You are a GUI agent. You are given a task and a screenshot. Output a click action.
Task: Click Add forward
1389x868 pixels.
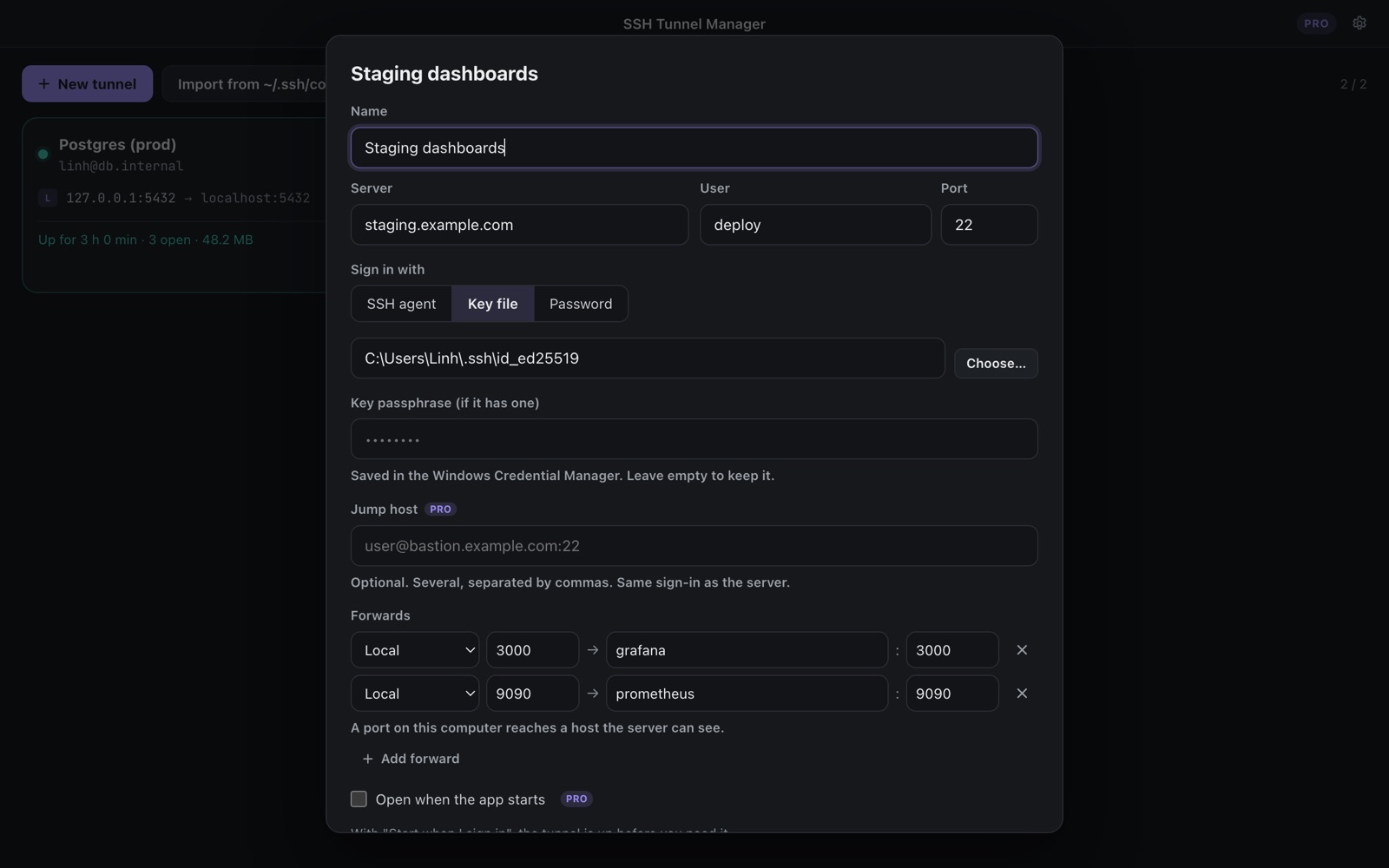[x=411, y=759]
